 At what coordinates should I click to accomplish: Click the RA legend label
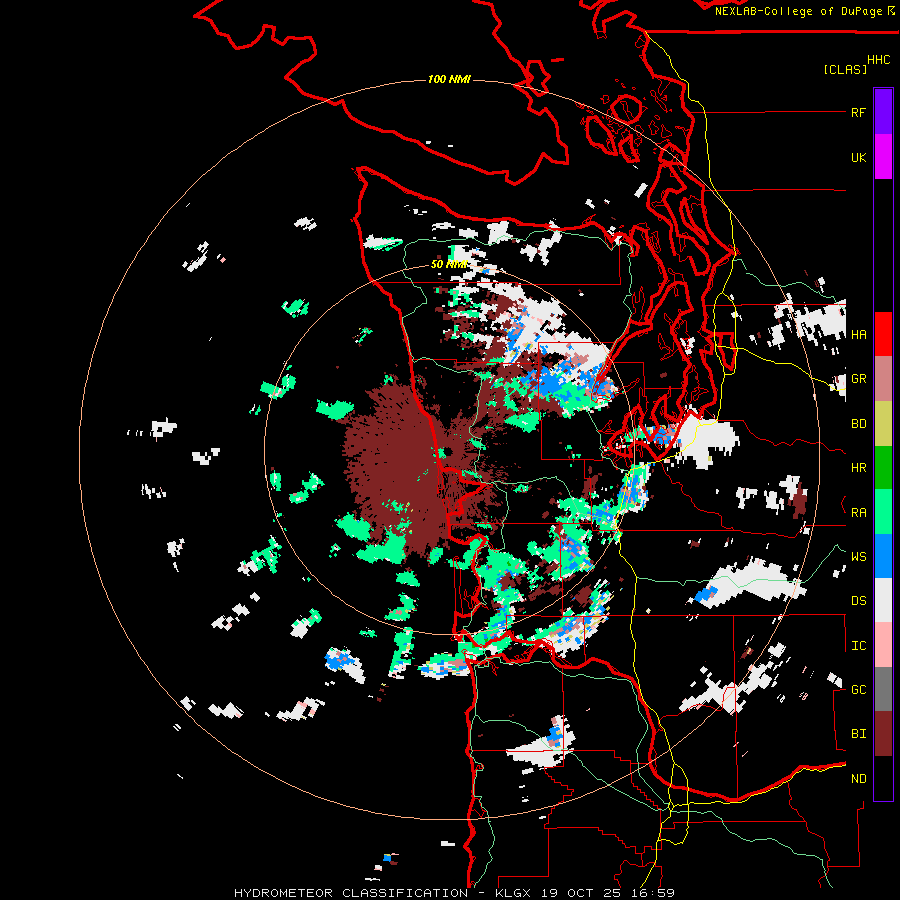pos(858,513)
